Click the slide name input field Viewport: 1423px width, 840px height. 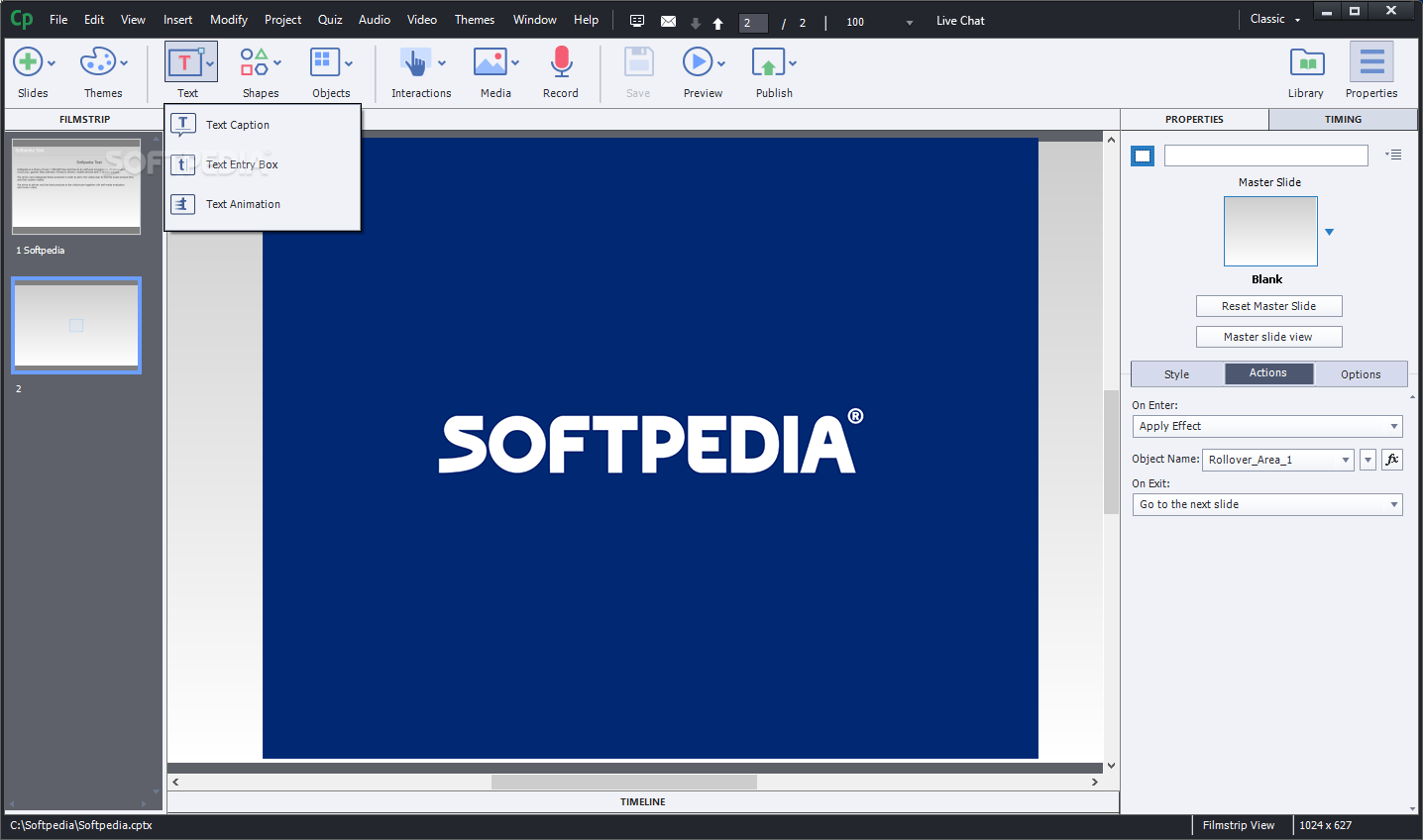click(1266, 156)
